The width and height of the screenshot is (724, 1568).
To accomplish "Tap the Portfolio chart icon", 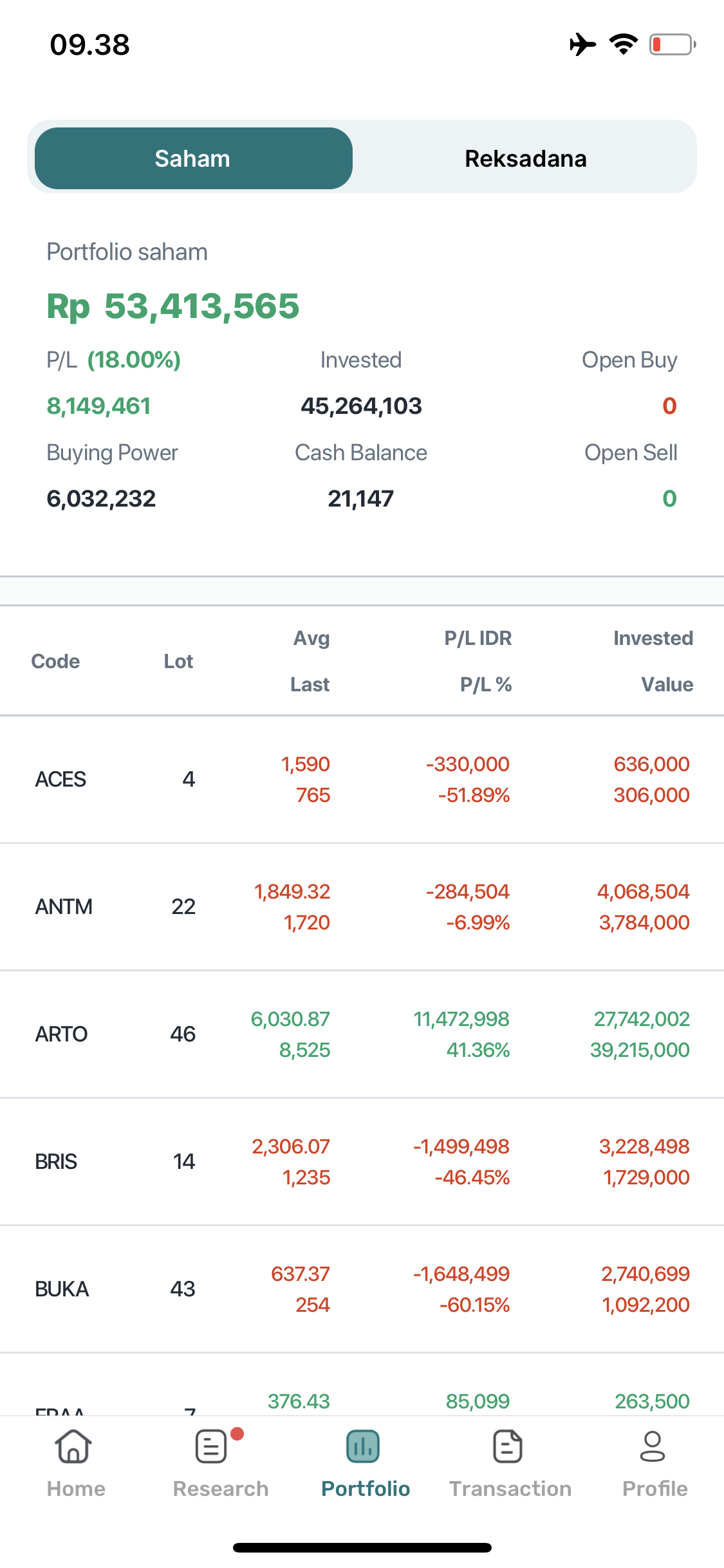I will [363, 1447].
